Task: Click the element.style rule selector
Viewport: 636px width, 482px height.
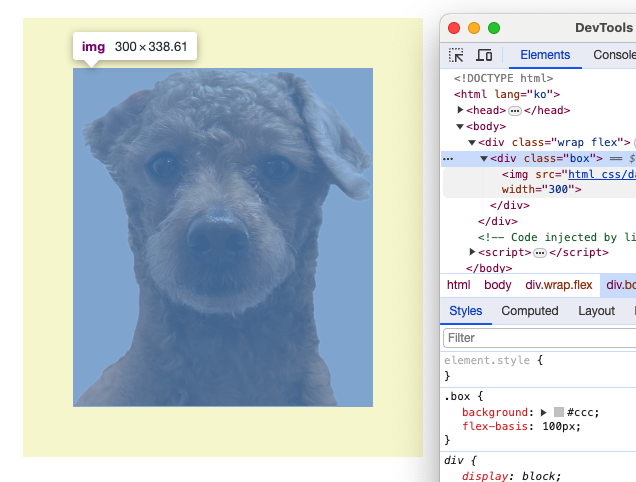Action: [x=487, y=360]
